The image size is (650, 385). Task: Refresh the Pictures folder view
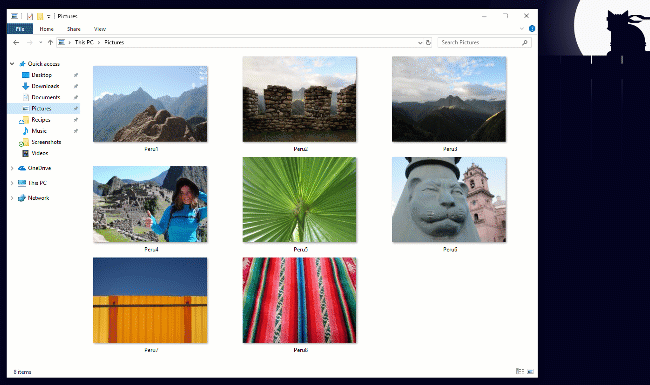(428, 42)
